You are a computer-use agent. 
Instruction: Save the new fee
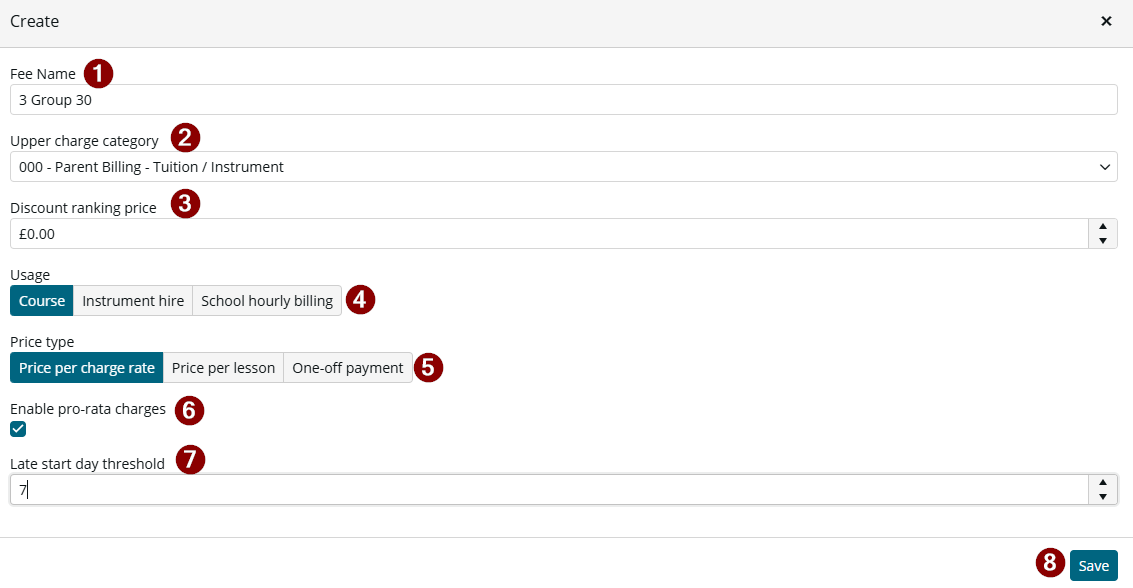coord(1093,566)
